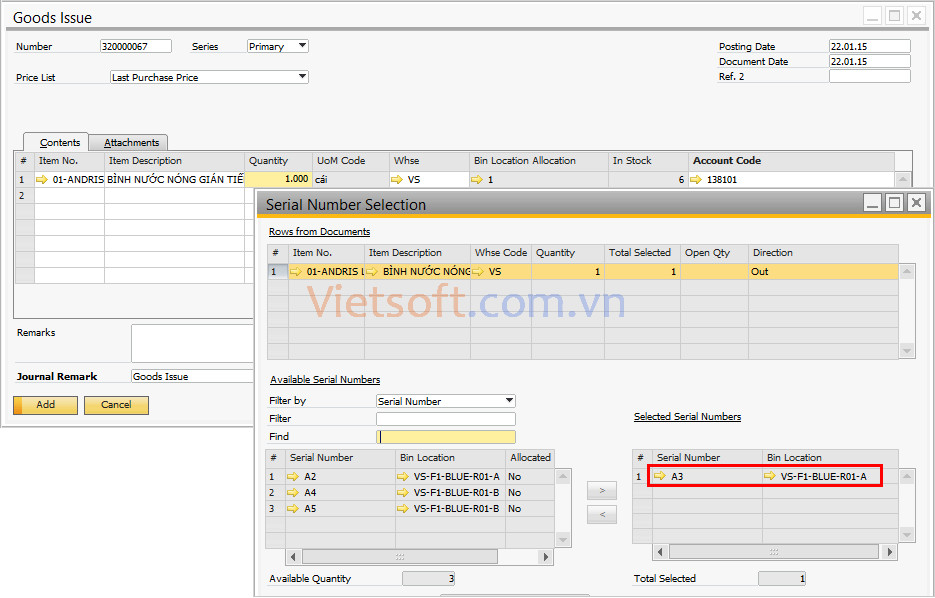Expand the Series Primary dropdown
The image size is (935, 598).
click(302, 46)
